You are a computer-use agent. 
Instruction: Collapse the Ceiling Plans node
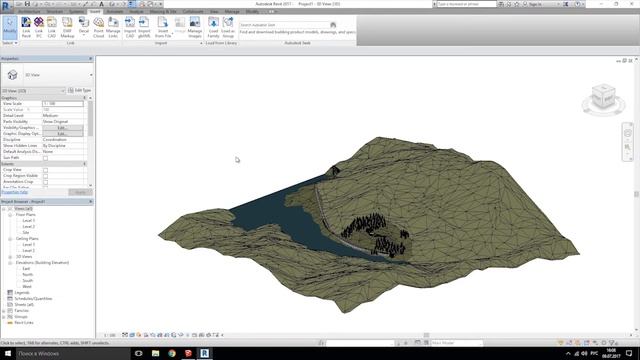click(x=10, y=239)
